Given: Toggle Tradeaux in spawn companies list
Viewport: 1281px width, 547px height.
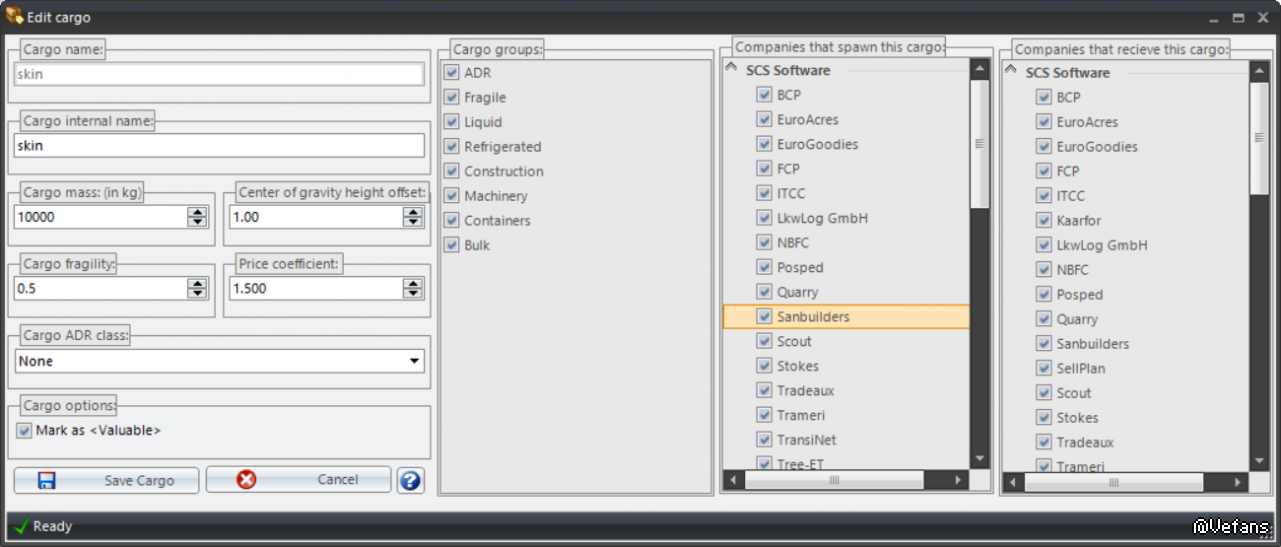Looking at the screenshot, I should (x=764, y=391).
